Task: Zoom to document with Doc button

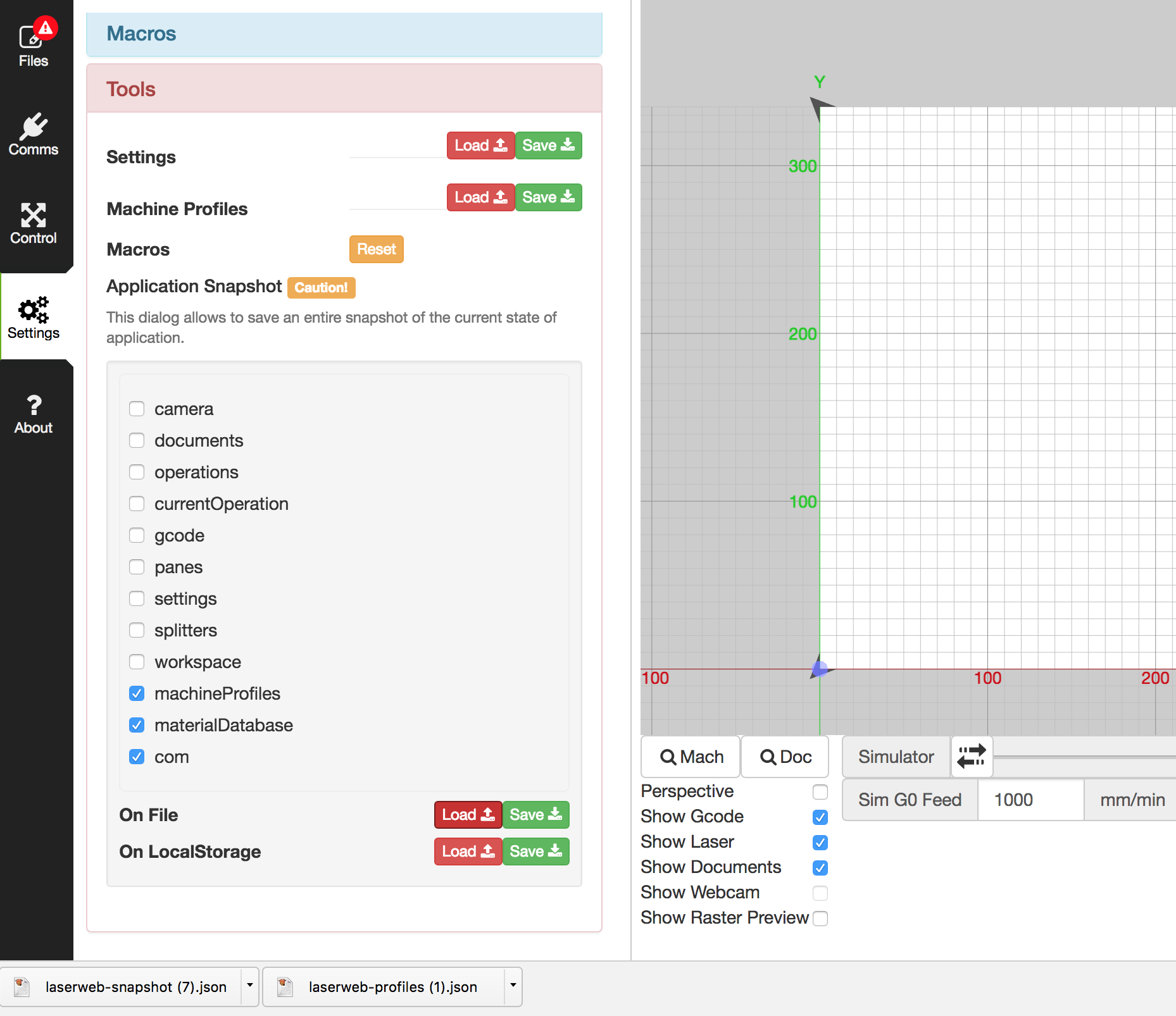Action: click(785, 757)
